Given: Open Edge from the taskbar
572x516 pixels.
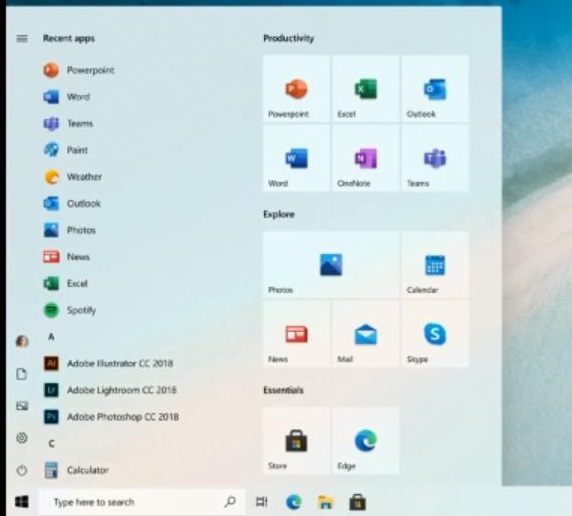Looking at the screenshot, I should point(294,502).
